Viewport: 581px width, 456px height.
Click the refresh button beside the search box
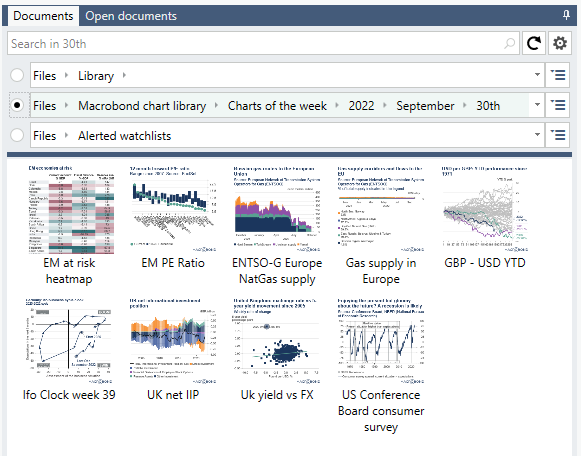[x=534, y=43]
